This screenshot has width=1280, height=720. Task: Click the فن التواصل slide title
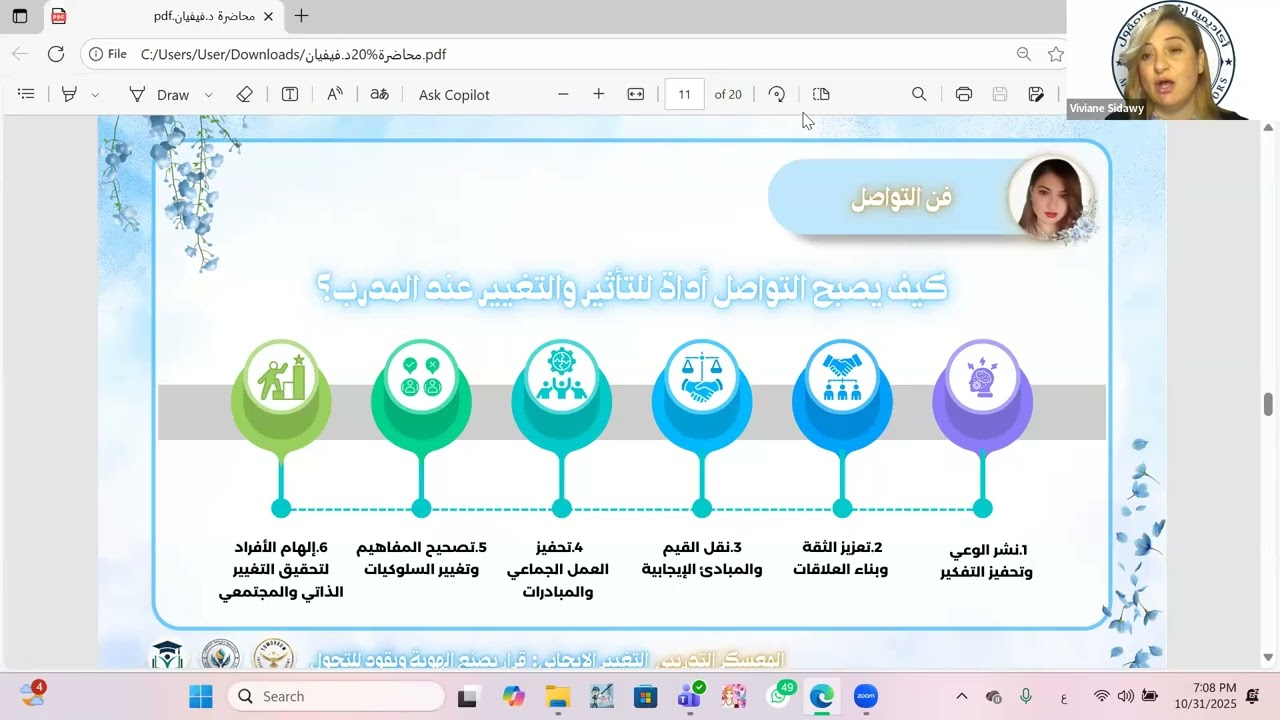click(x=902, y=198)
